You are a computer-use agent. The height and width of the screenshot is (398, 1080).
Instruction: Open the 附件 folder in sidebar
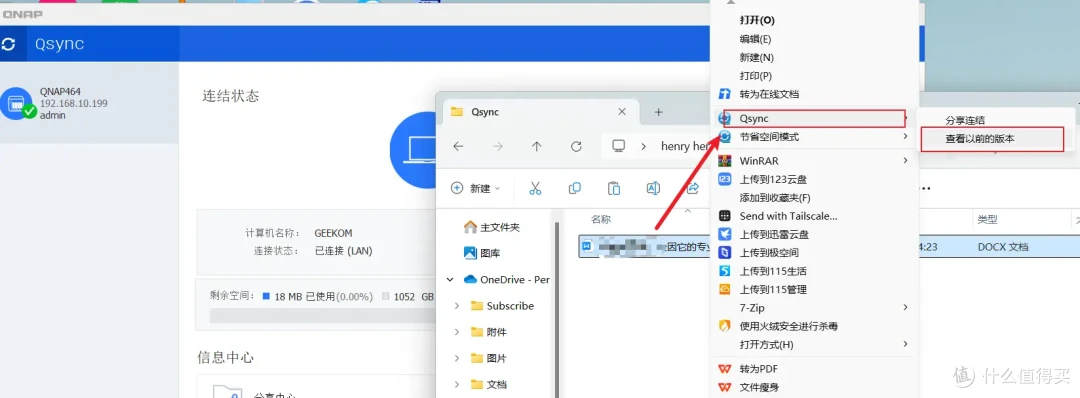488,332
